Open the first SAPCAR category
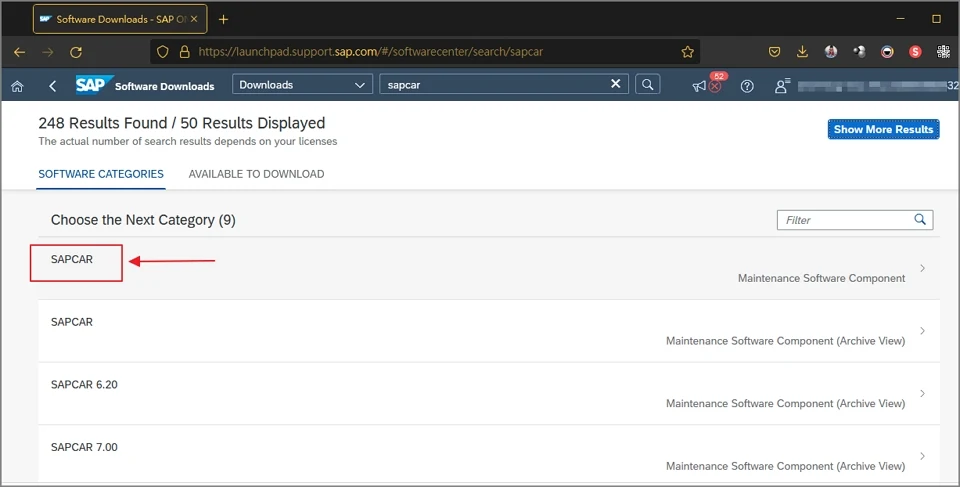The width and height of the screenshot is (960, 487). coord(489,268)
